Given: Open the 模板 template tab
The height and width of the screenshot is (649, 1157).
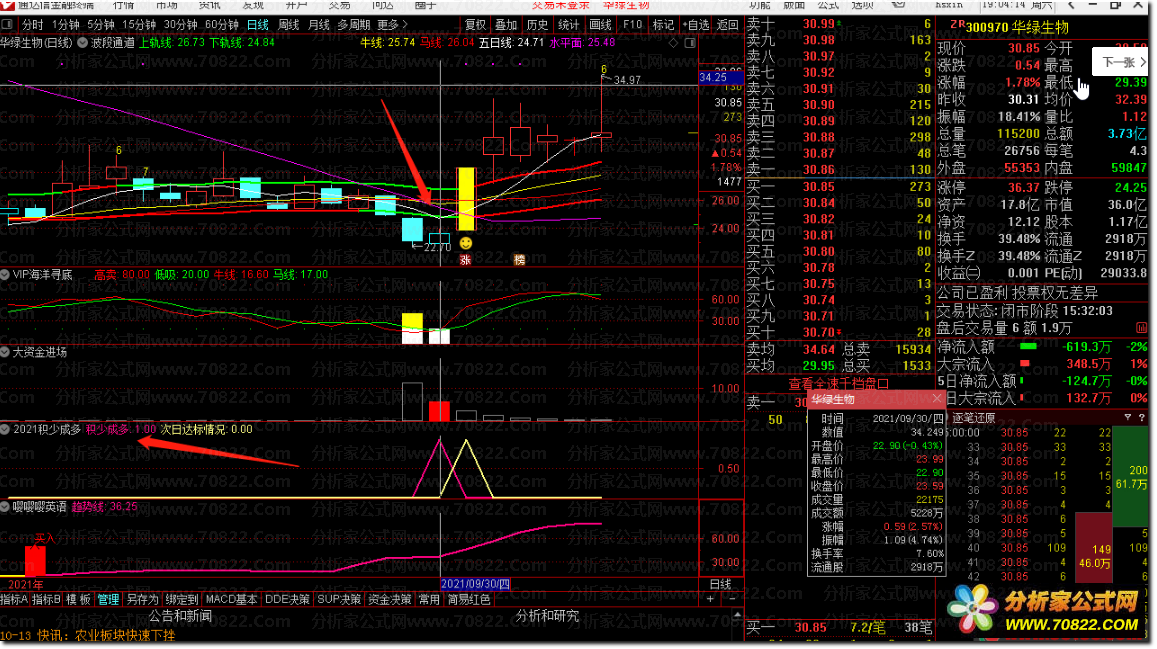Looking at the screenshot, I should (x=78, y=600).
